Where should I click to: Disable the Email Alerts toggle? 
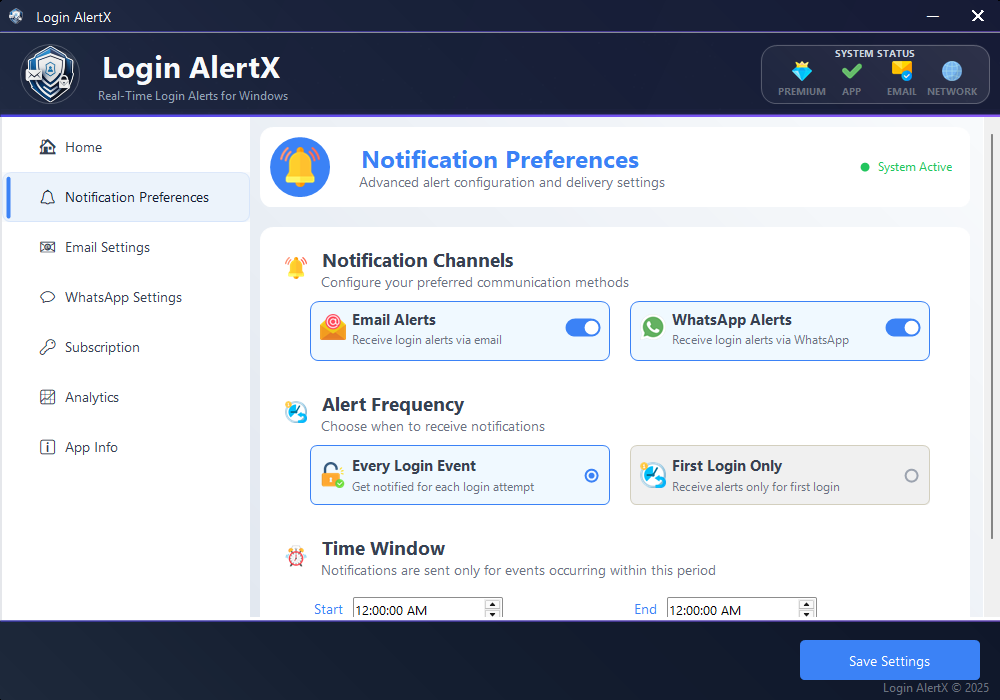click(x=583, y=327)
